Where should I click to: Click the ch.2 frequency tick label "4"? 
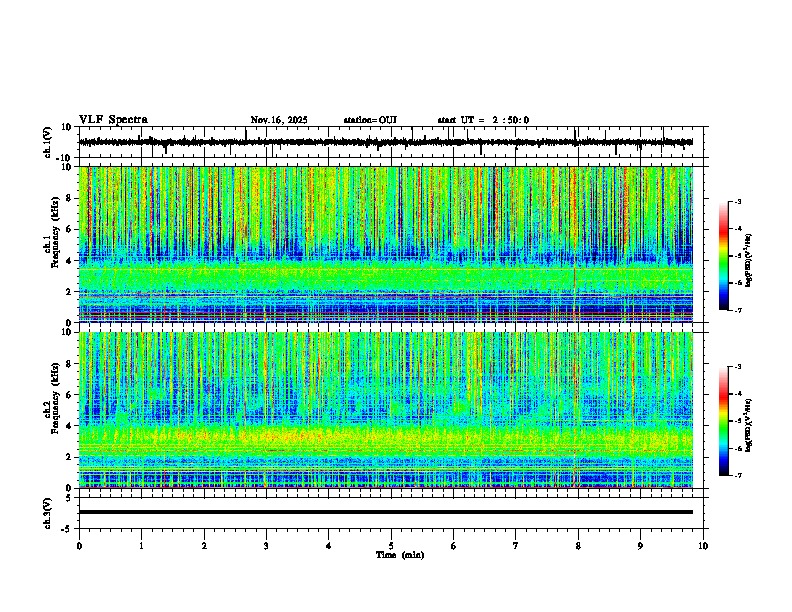[70, 426]
